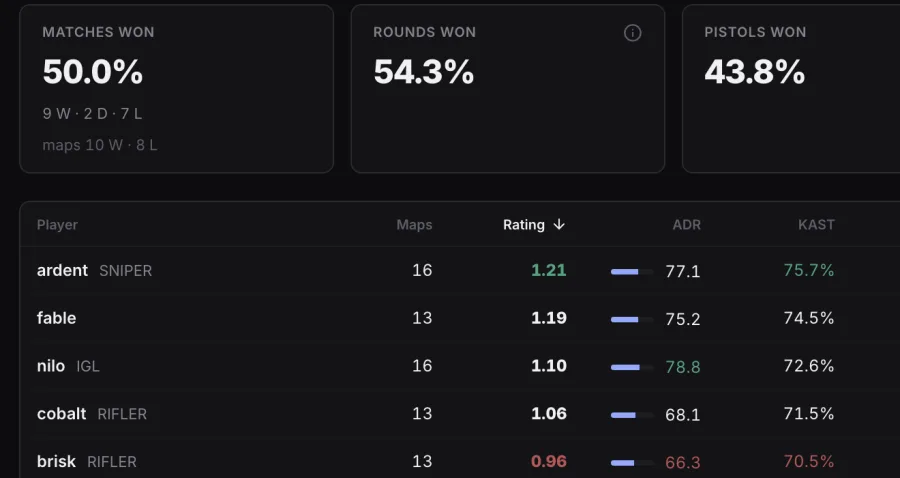Click the PISTOLS WON card title

pyautogui.click(x=755, y=32)
